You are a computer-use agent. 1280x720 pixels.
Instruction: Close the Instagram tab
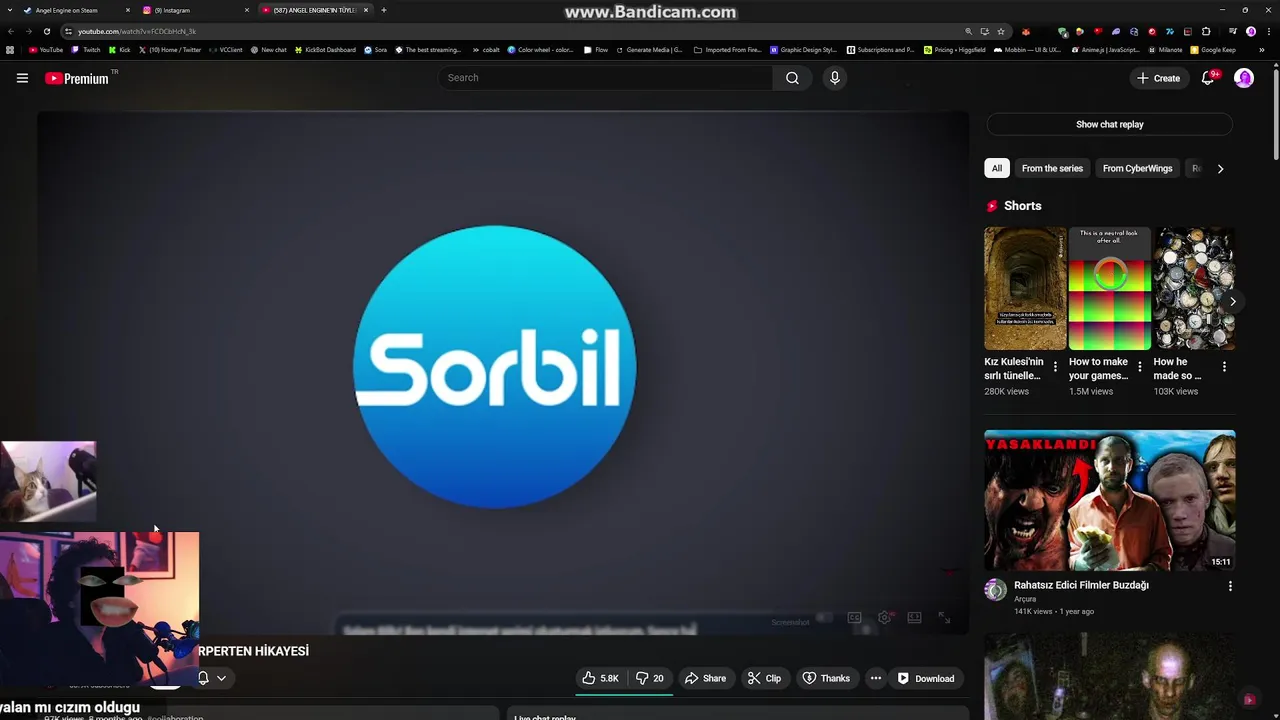click(247, 10)
